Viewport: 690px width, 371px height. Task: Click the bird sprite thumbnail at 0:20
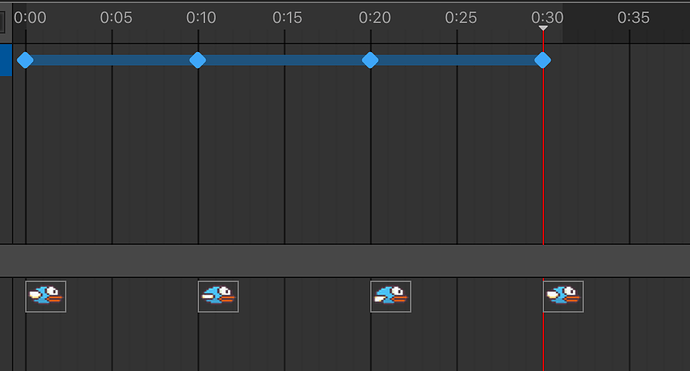tap(391, 297)
